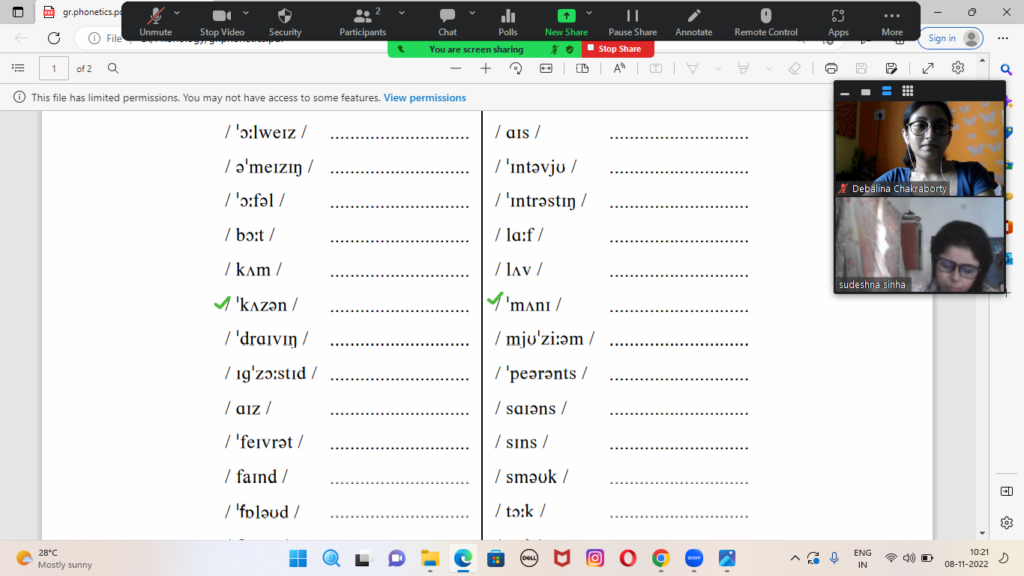1024x576 pixels.
Task: Open the Zoom Security options
Action: point(284,20)
